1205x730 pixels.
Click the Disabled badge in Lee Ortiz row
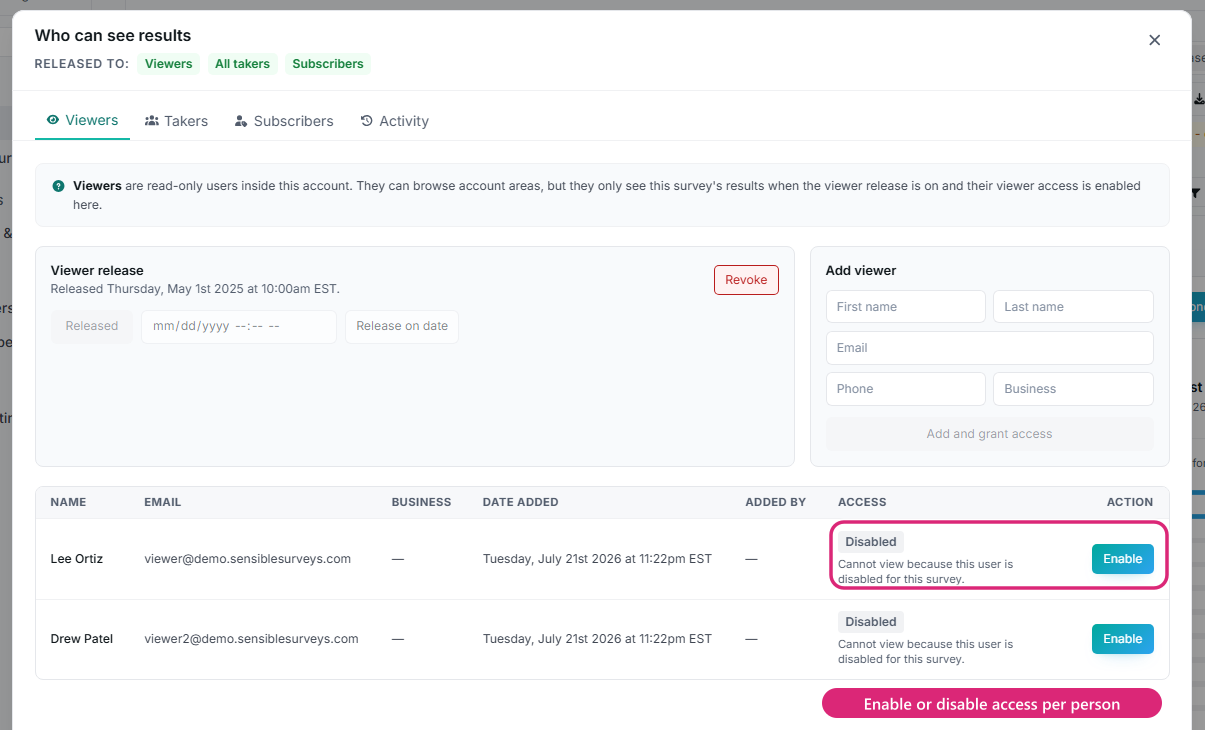coord(871,542)
